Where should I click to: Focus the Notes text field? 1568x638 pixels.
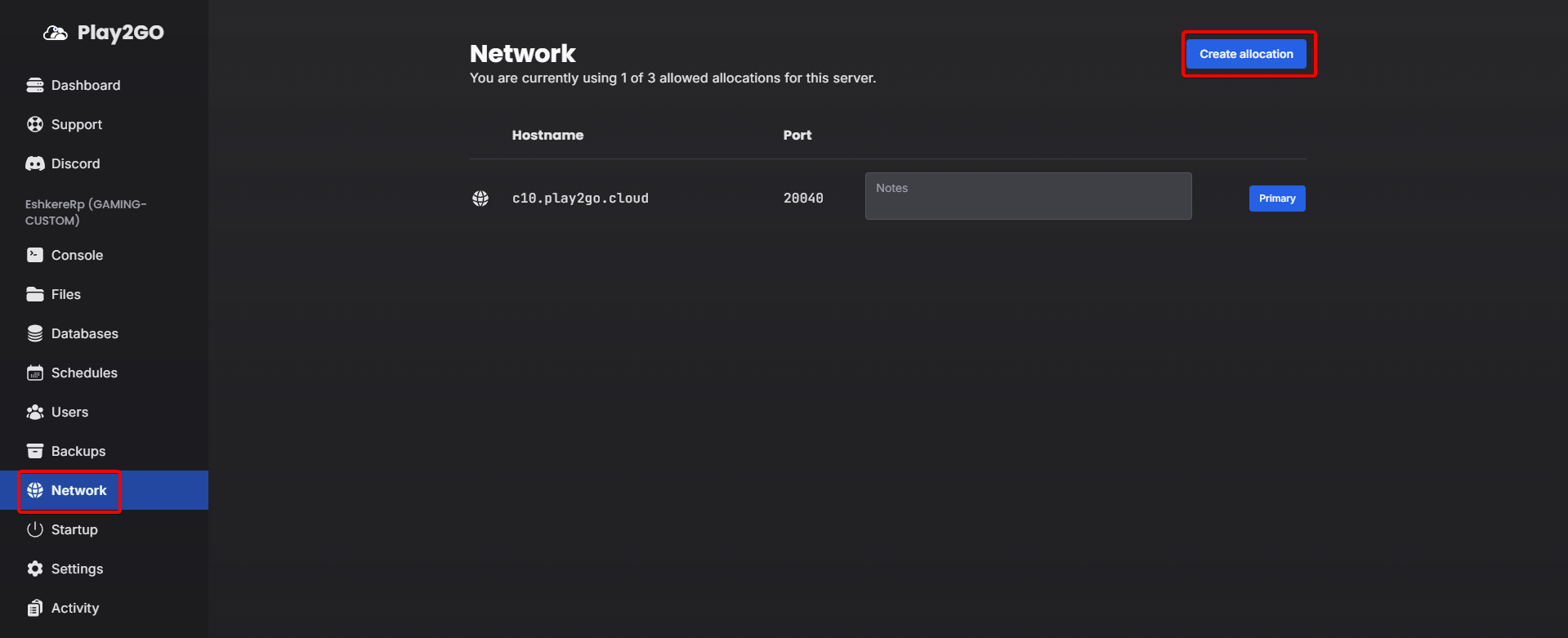1028,196
